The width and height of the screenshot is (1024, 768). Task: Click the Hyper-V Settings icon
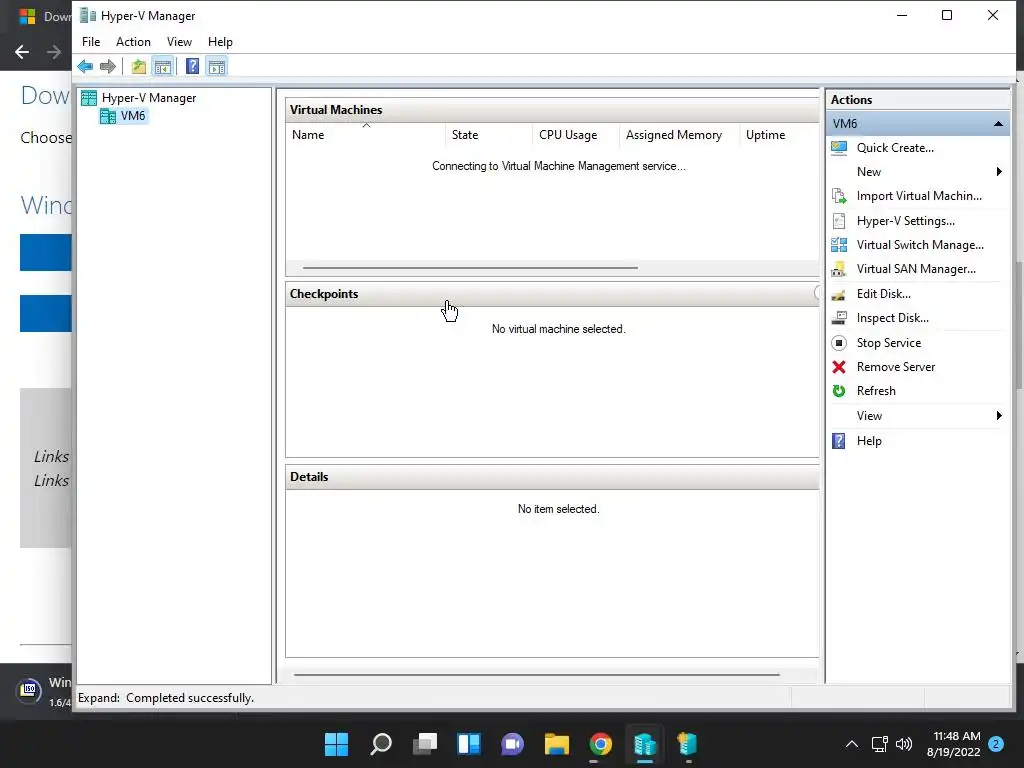(839, 221)
